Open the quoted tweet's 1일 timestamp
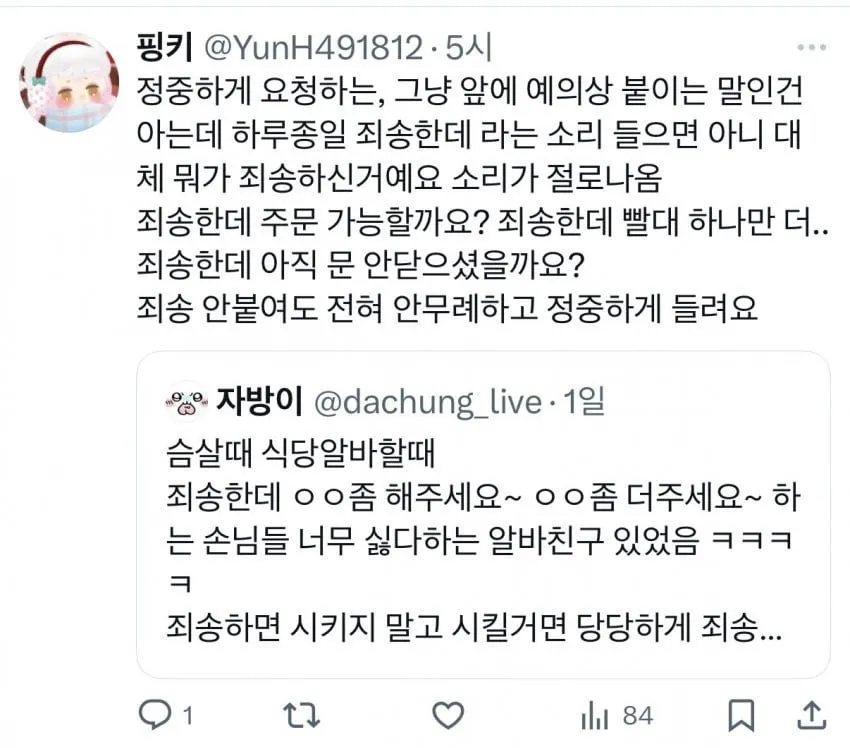This screenshot has height=748, width=850. tap(584, 402)
